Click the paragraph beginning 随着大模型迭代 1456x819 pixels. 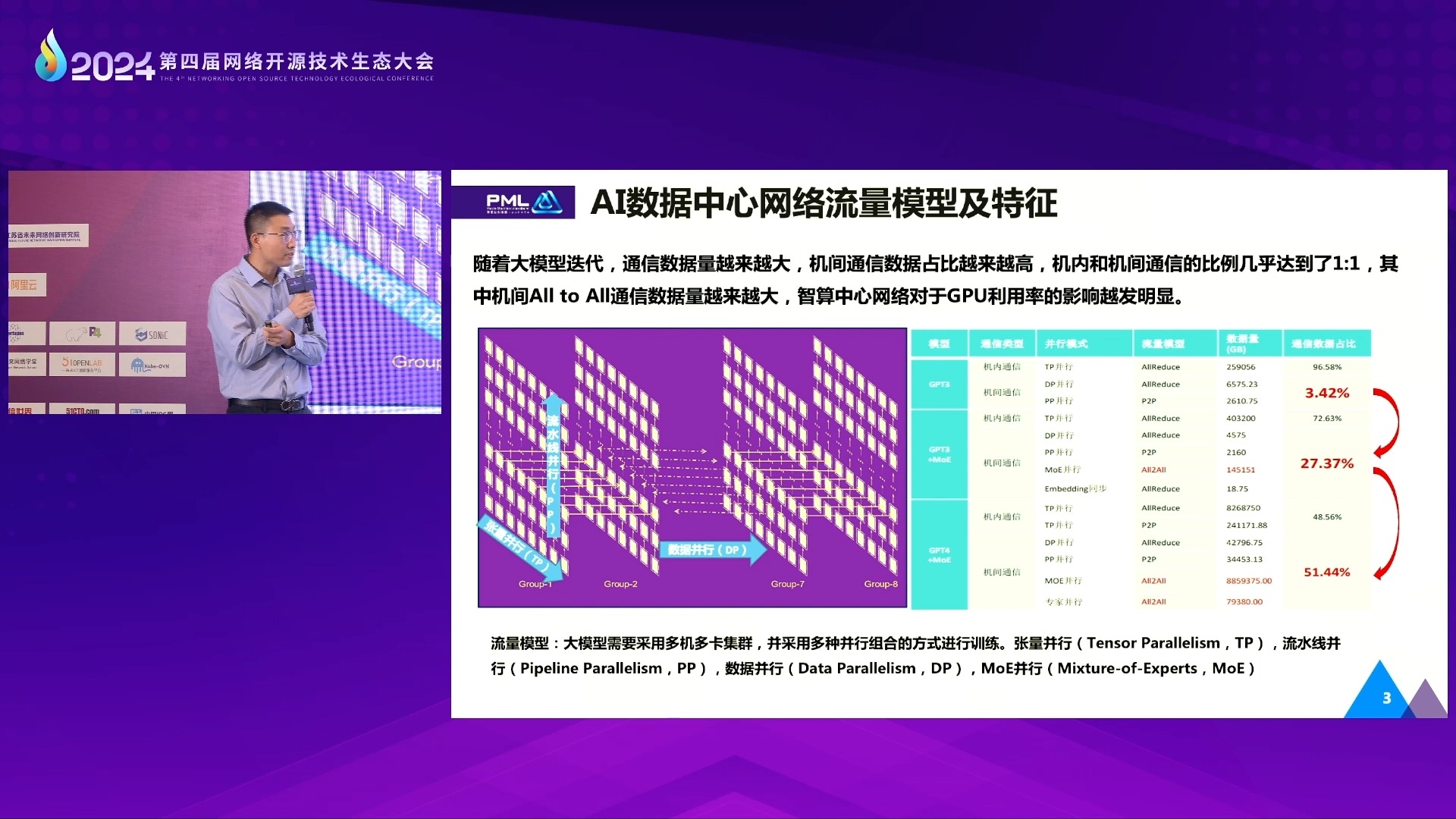click(935, 280)
